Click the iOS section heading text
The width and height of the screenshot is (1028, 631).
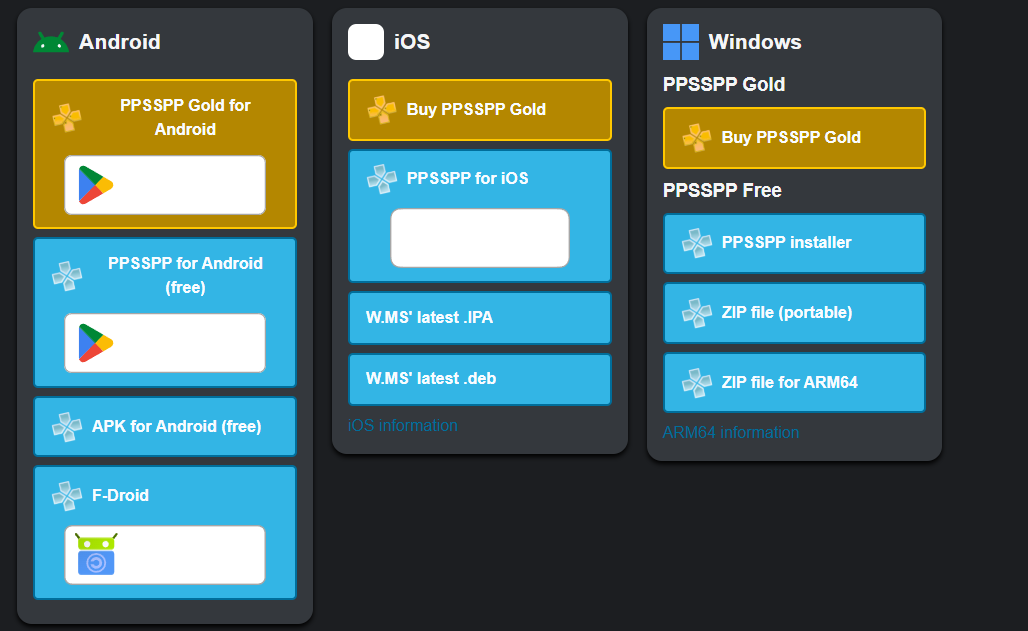click(412, 42)
